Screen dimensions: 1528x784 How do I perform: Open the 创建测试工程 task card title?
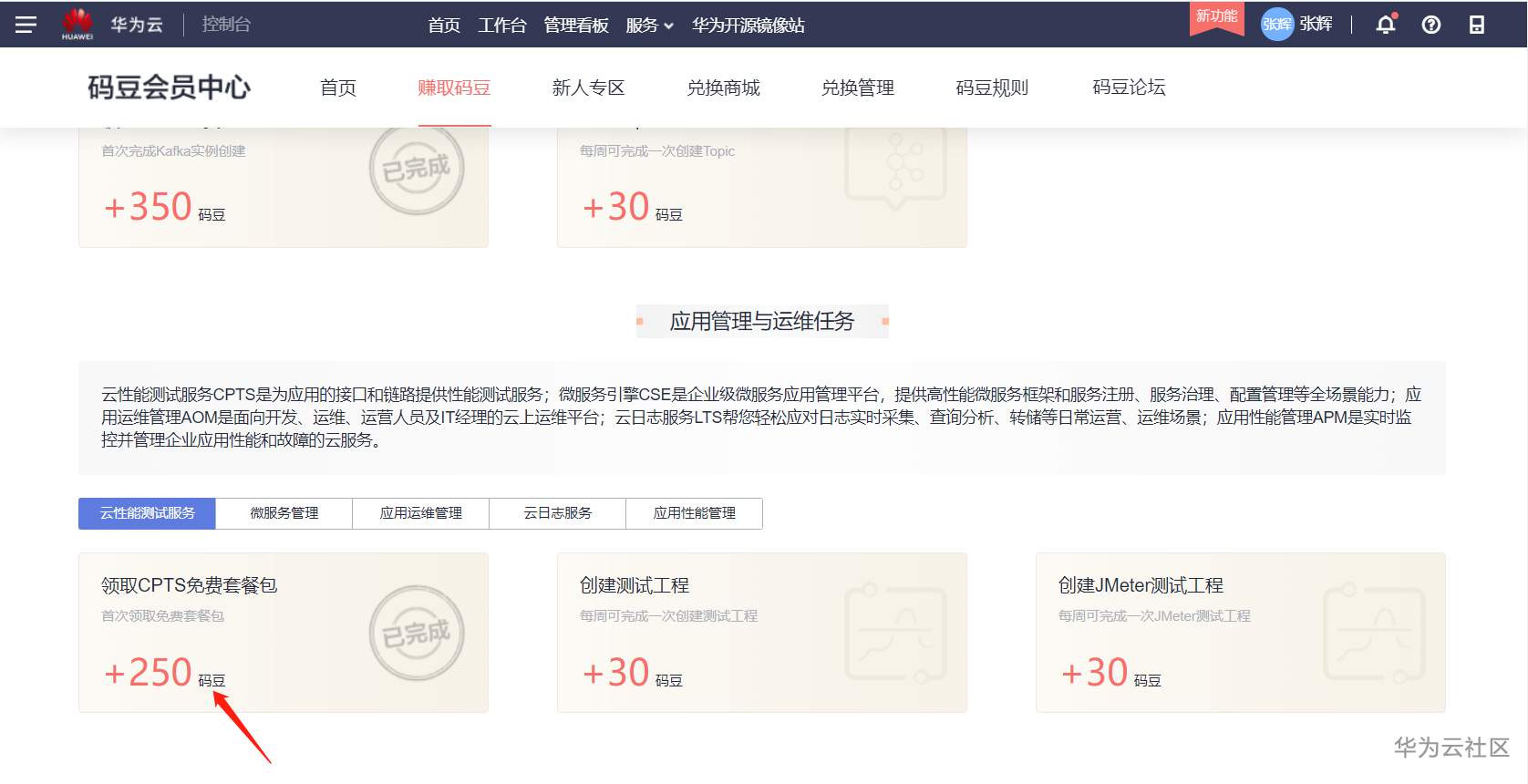(635, 585)
